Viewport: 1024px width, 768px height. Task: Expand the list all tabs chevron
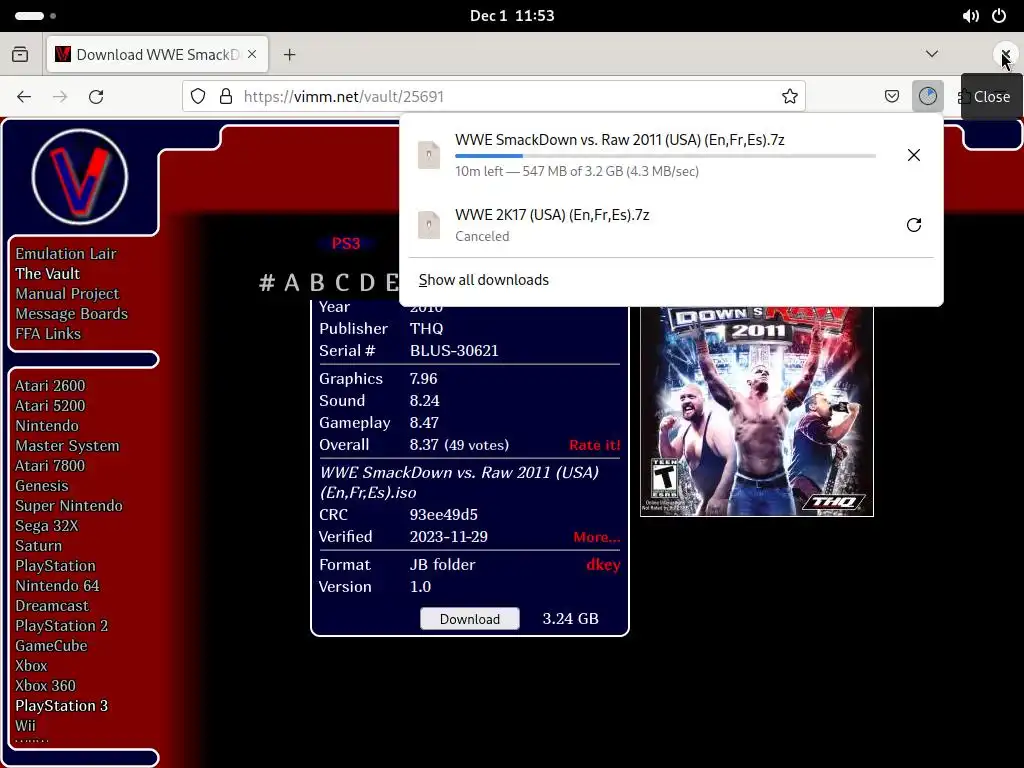[932, 54]
